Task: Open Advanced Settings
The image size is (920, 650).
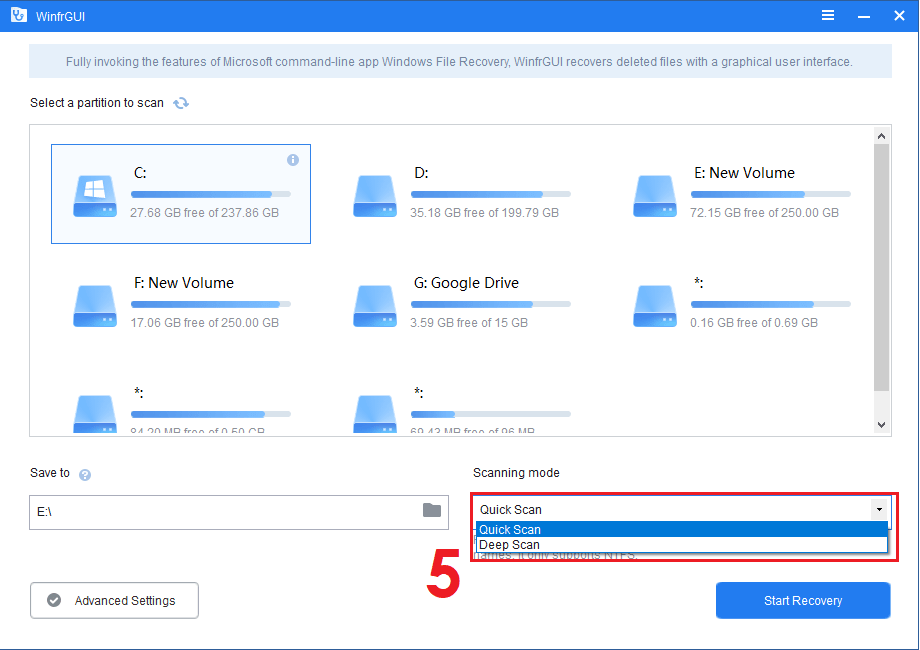Action: [114, 601]
